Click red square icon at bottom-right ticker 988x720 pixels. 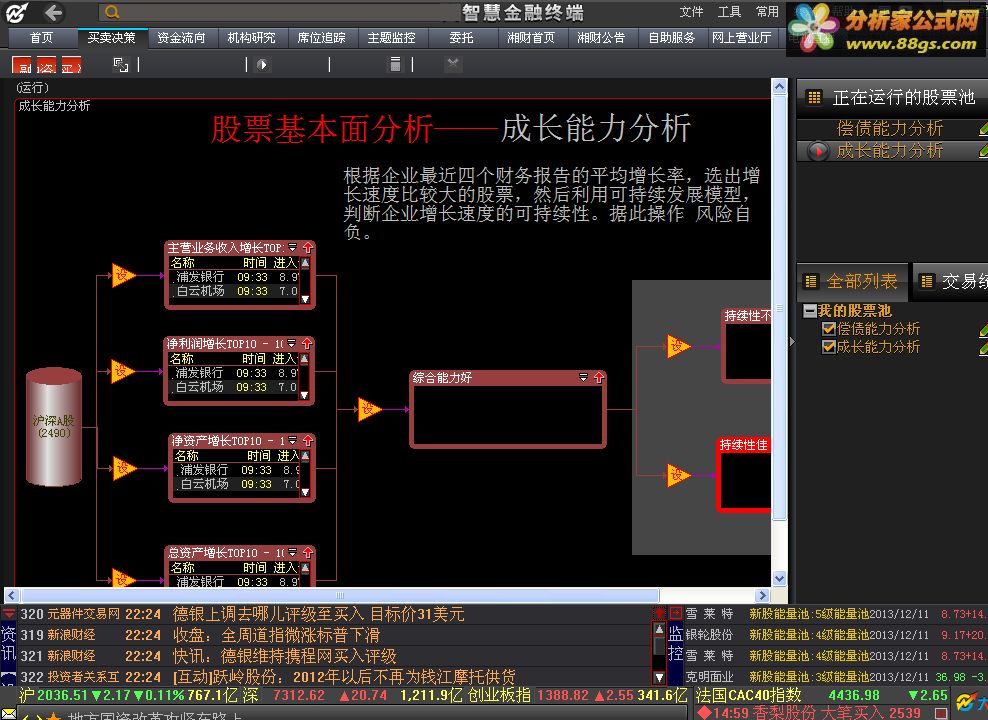pos(941,713)
